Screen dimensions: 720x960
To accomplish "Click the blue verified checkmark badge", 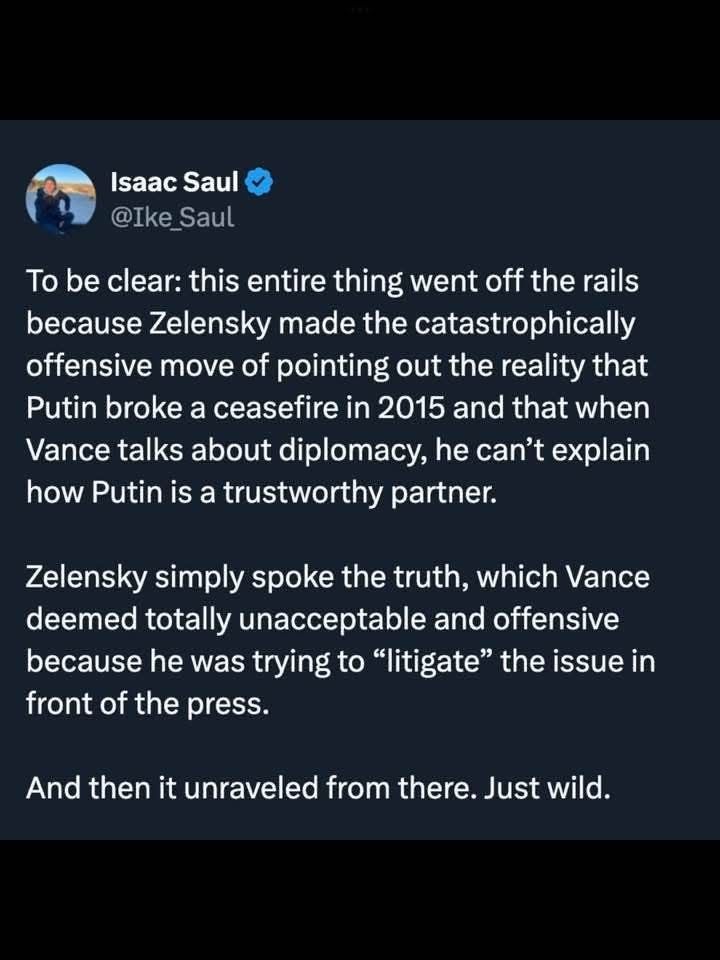I will 260,181.
